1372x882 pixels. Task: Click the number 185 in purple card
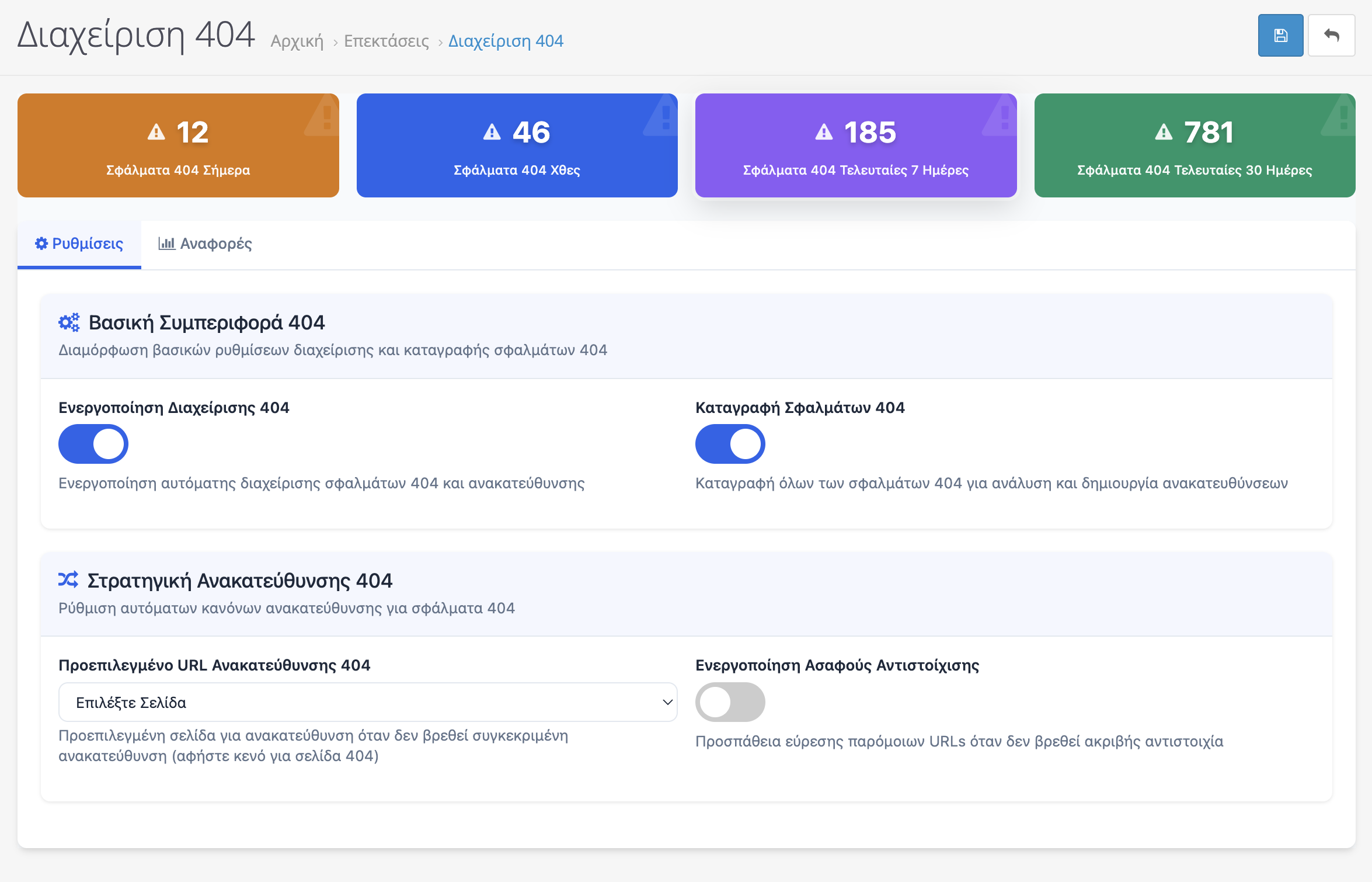click(x=870, y=132)
